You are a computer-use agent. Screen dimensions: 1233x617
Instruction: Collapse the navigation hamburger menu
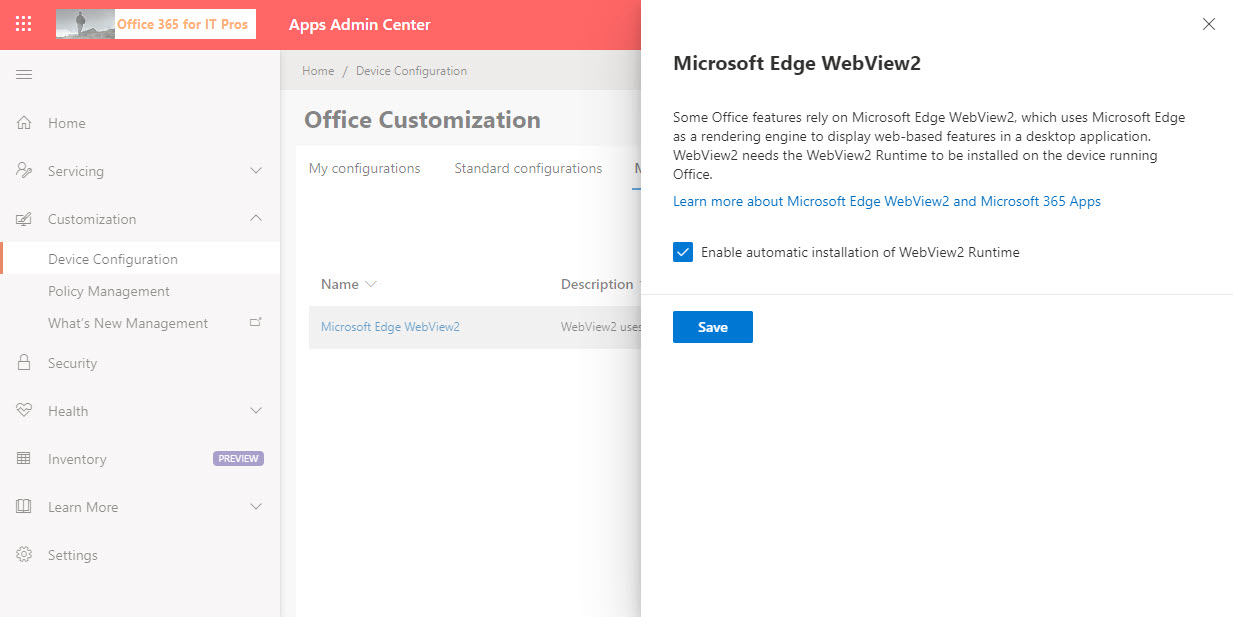pyautogui.click(x=24, y=75)
